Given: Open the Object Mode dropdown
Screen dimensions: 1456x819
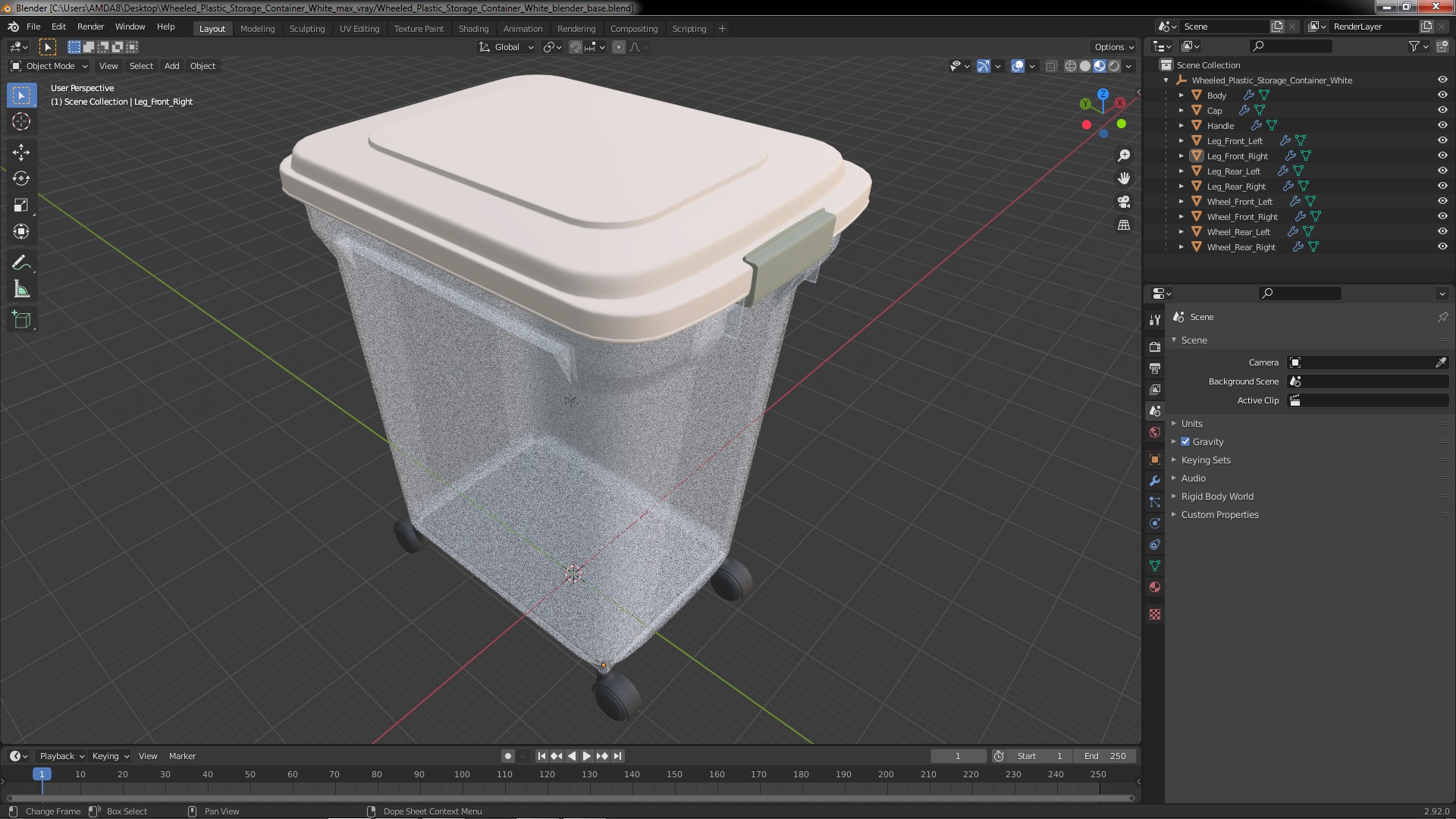Looking at the screenshot, I should 49,66.
